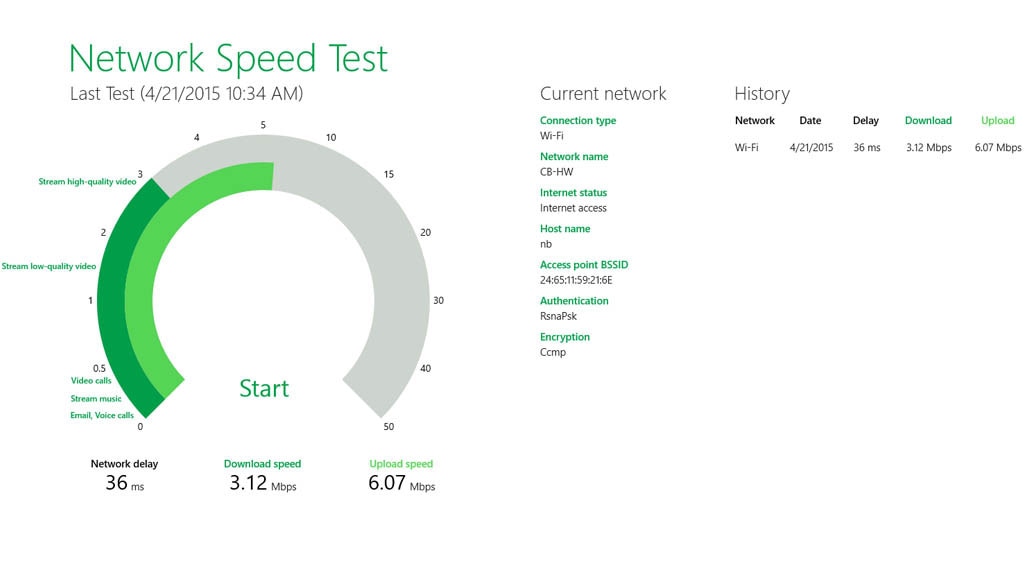This screenshot has width=1024, height=576.
Task: Click the Date column header in History
Action: 810,121
